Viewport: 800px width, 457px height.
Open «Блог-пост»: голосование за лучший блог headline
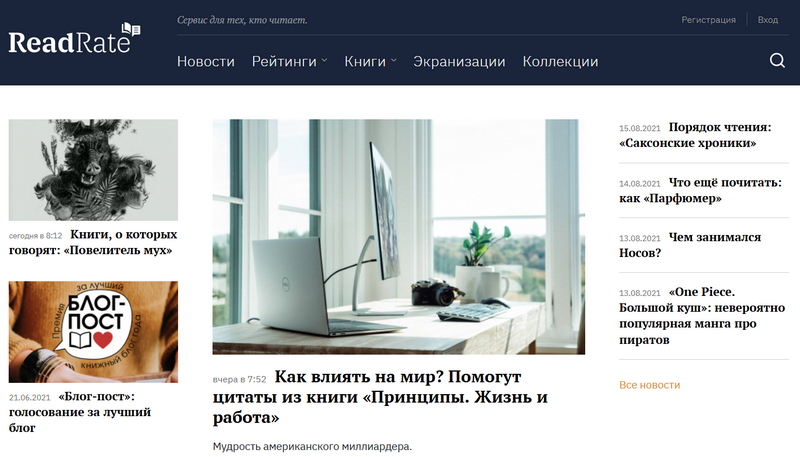(80, 412)
